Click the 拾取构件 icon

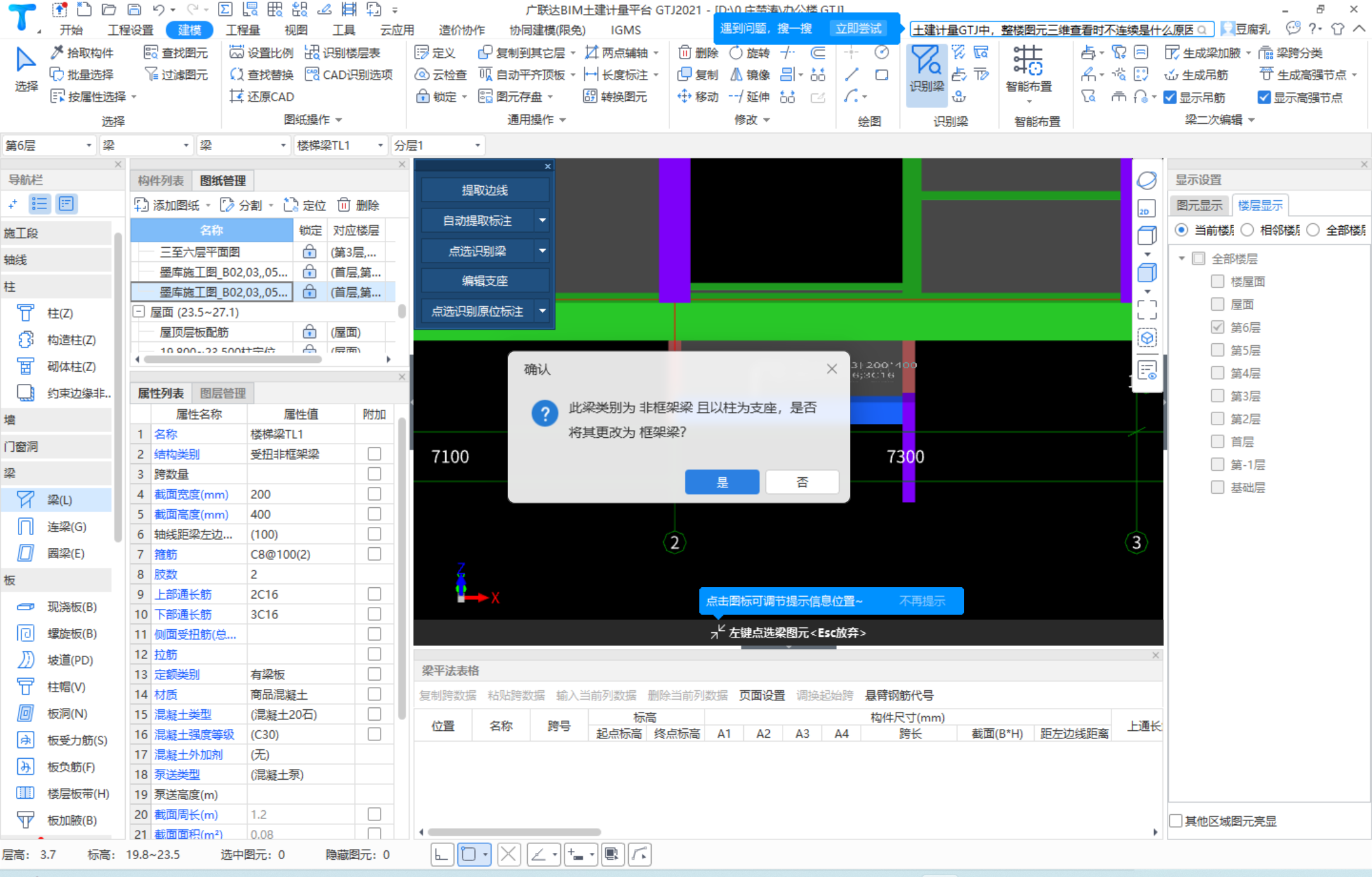[57, 52]
